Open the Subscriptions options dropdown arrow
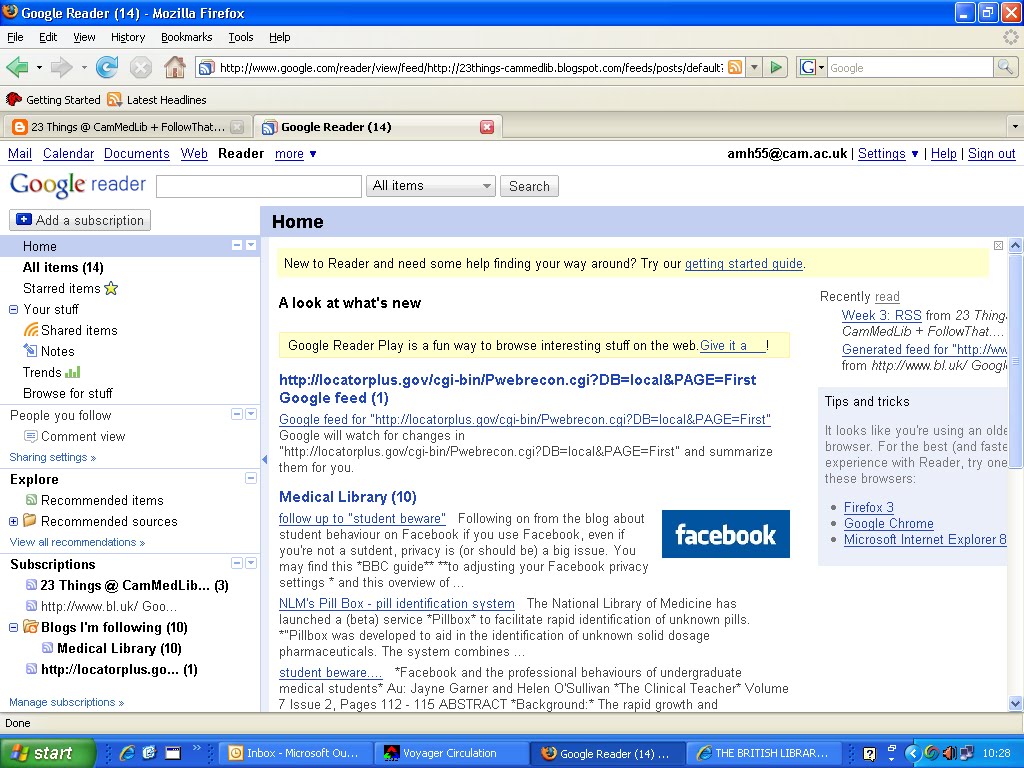The height and width of the screenshot is (768, 1024). pyautogui.click(x=251, y=563)
